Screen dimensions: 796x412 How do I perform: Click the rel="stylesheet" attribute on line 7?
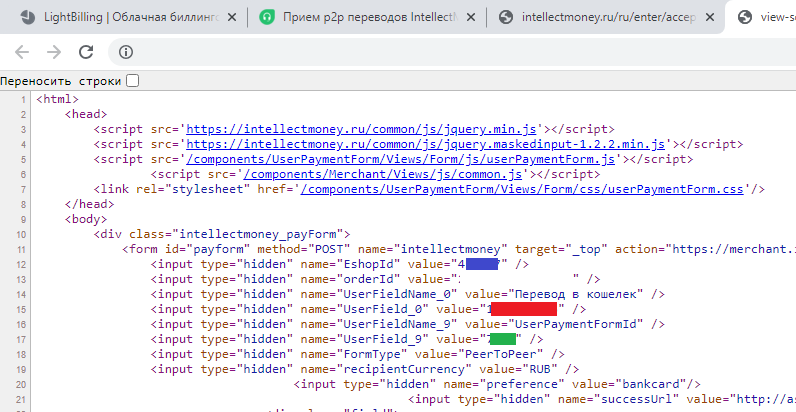click(193, 189)
